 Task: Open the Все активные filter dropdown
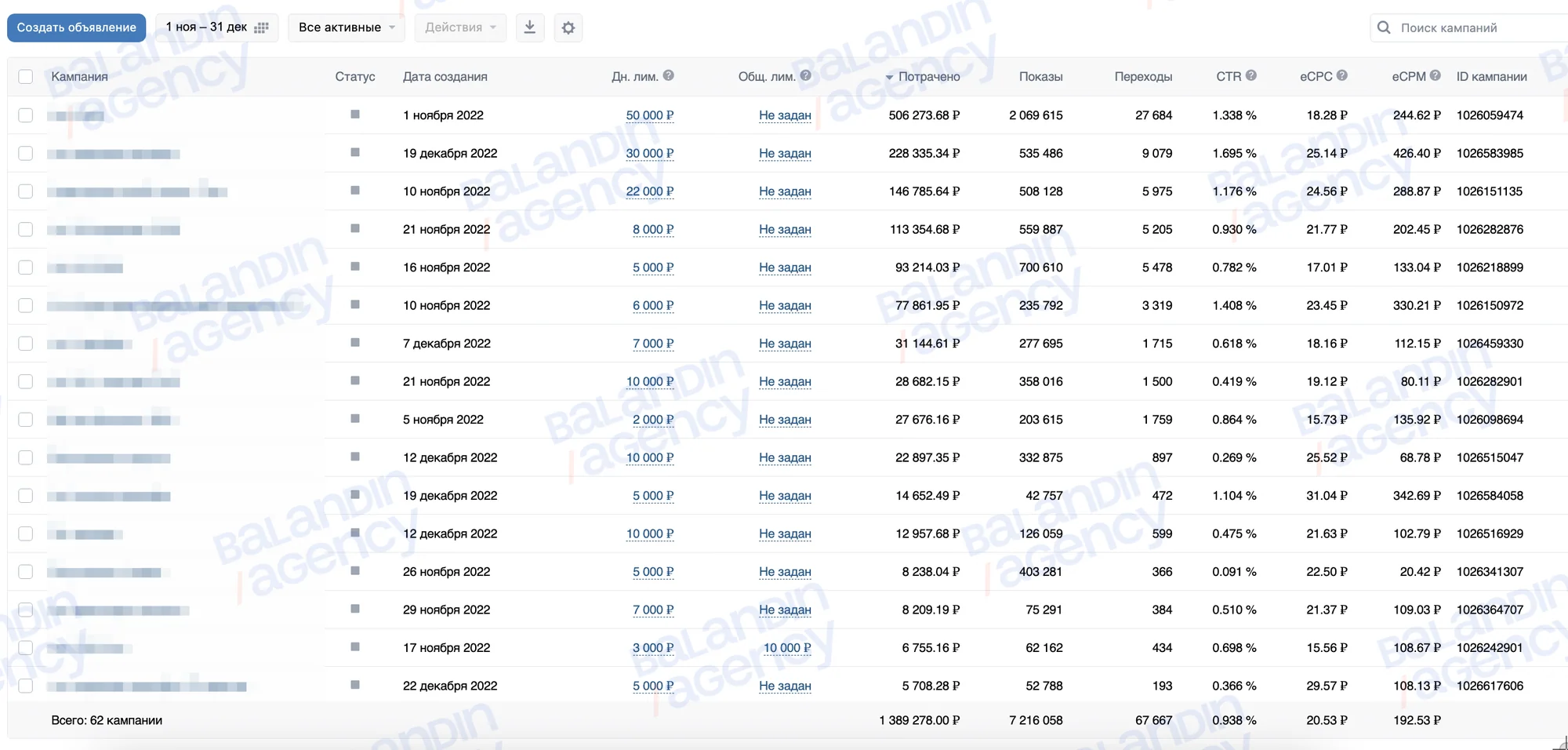347,27
